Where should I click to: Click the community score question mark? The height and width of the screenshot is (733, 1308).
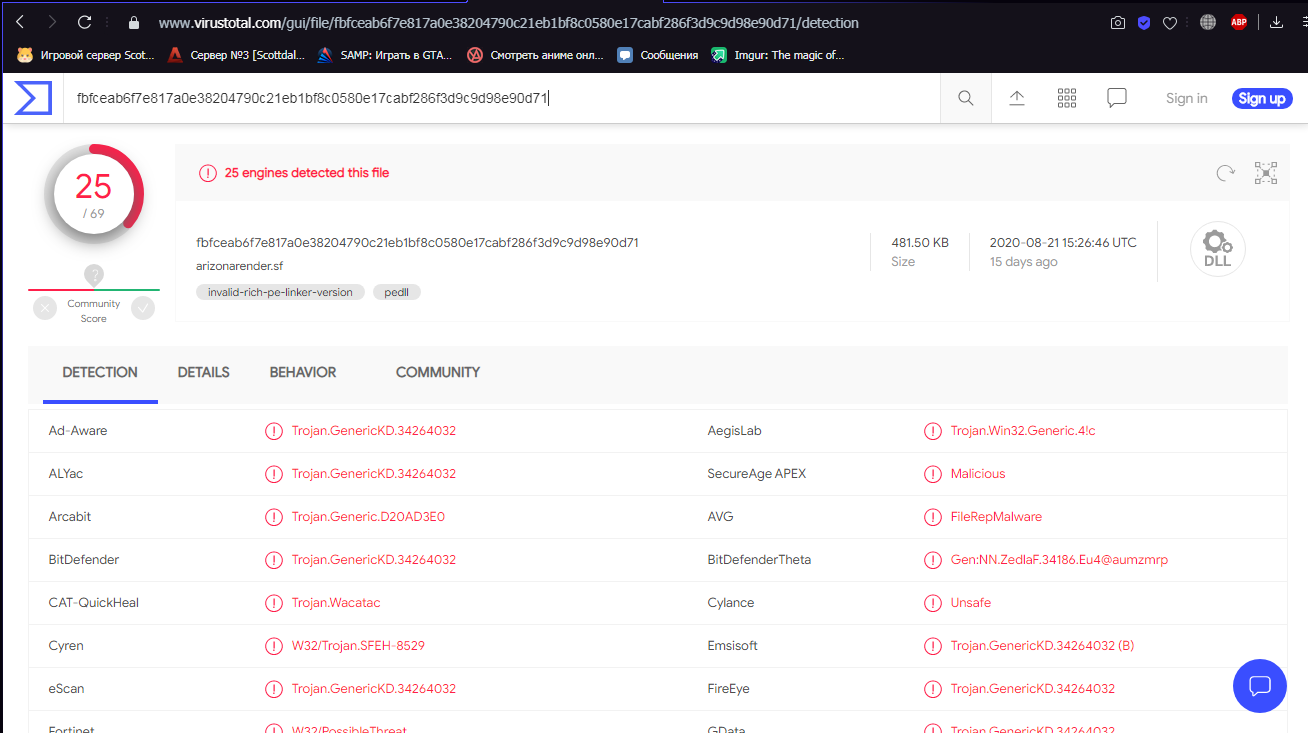coord(94,275)
